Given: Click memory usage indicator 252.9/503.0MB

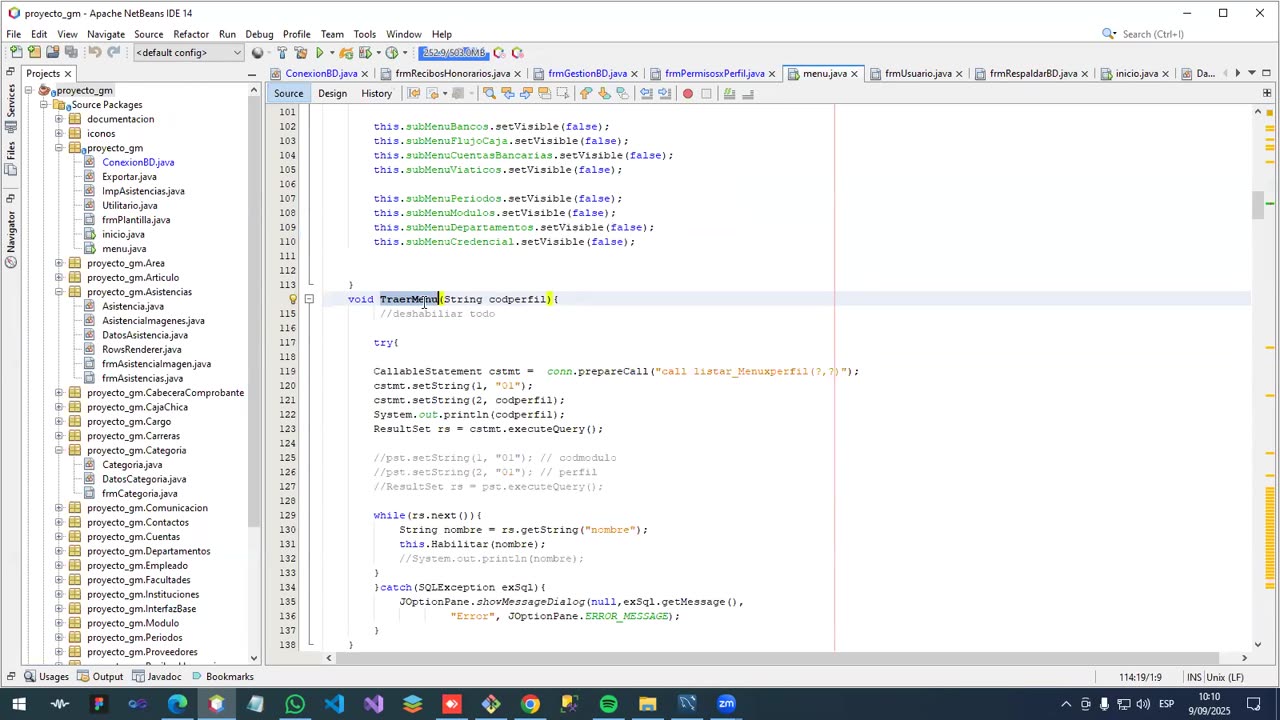Looking at the screenshot, I should [x=453, y=52].
